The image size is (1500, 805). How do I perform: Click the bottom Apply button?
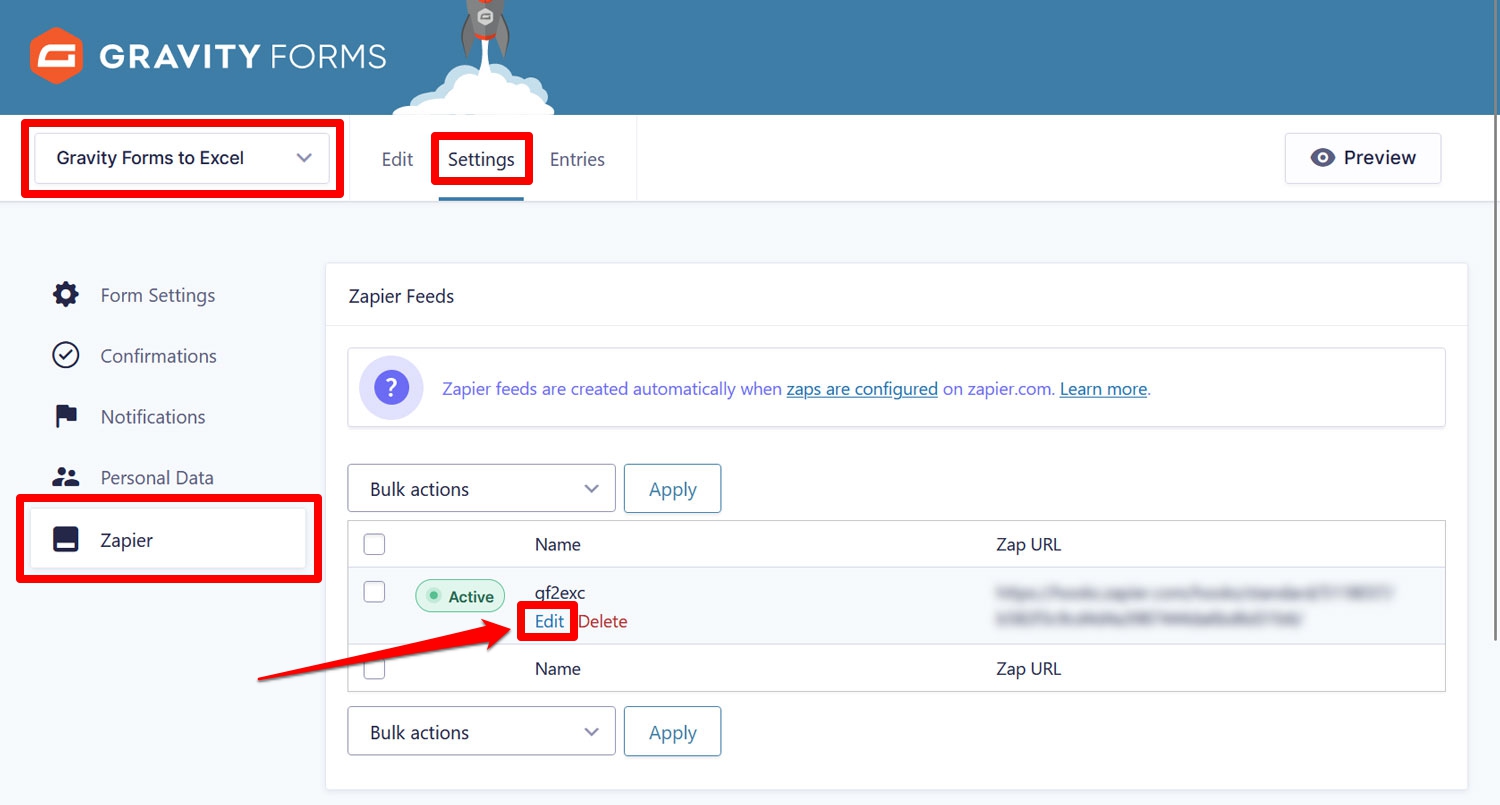click(672, 732)
